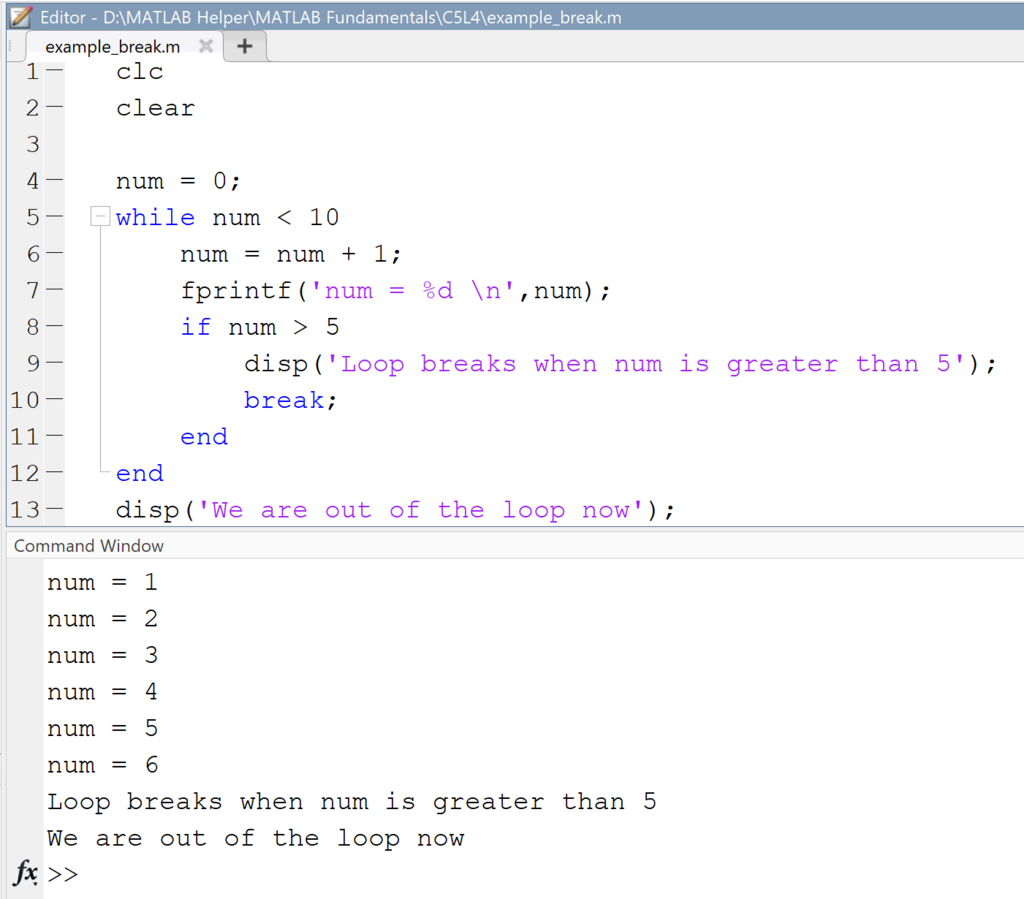1024x899 pixels.
Task: Close the example_break.m tab
Action: coord(207,45)
